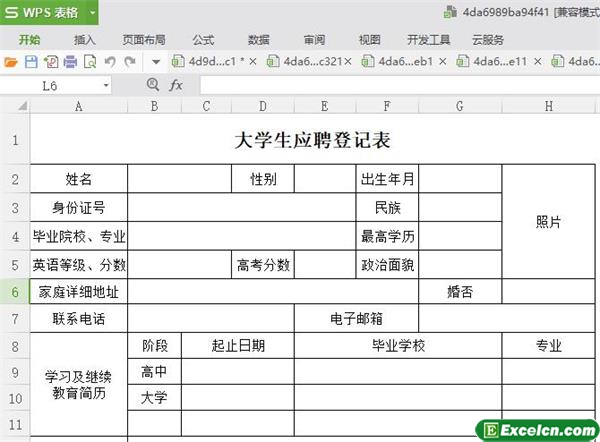Click the Select All corner triangle
The height and width of the screenshot is (442, 600).
[x=22, y=106]
